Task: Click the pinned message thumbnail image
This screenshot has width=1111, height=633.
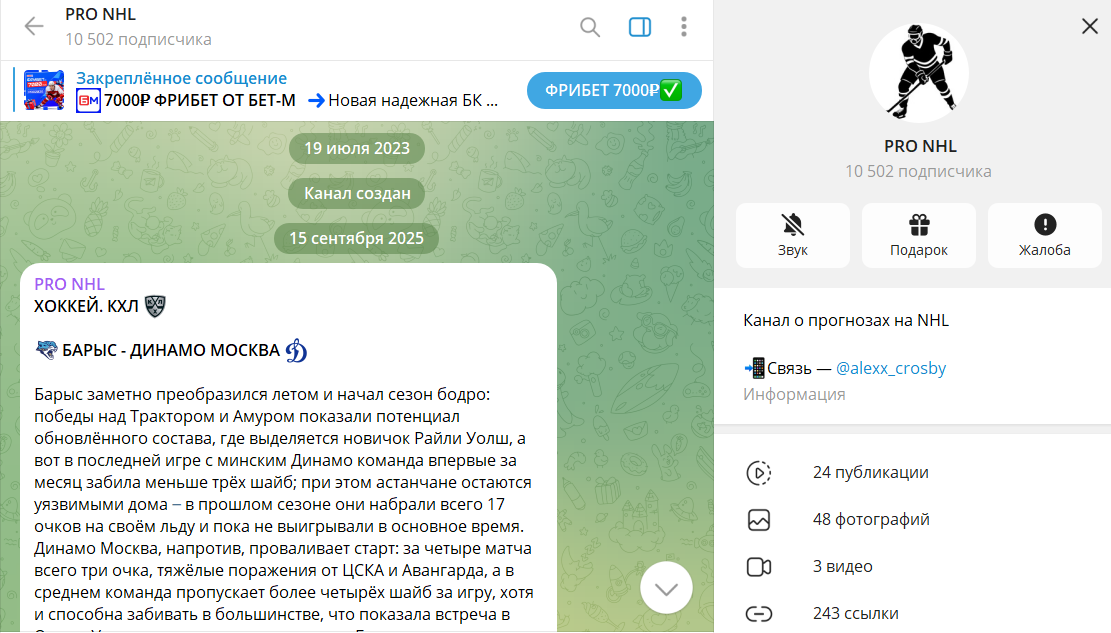Action: tap(45, 90)
